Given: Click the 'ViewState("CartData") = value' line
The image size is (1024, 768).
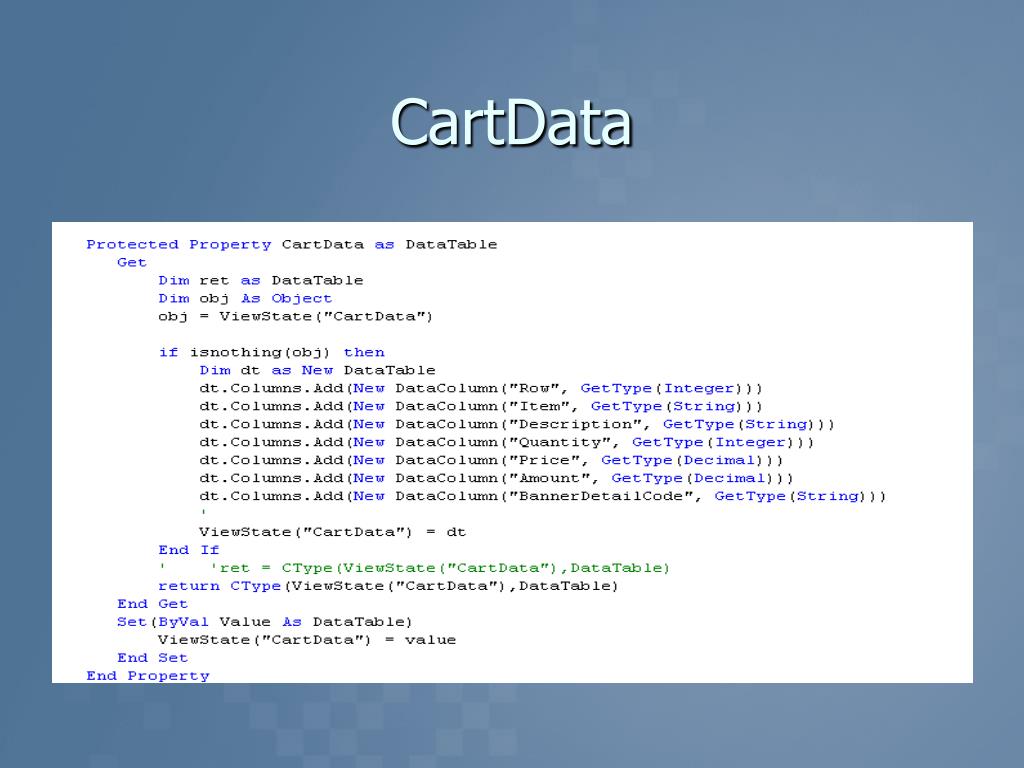Looking at the screenshot, I should (307, 639).
